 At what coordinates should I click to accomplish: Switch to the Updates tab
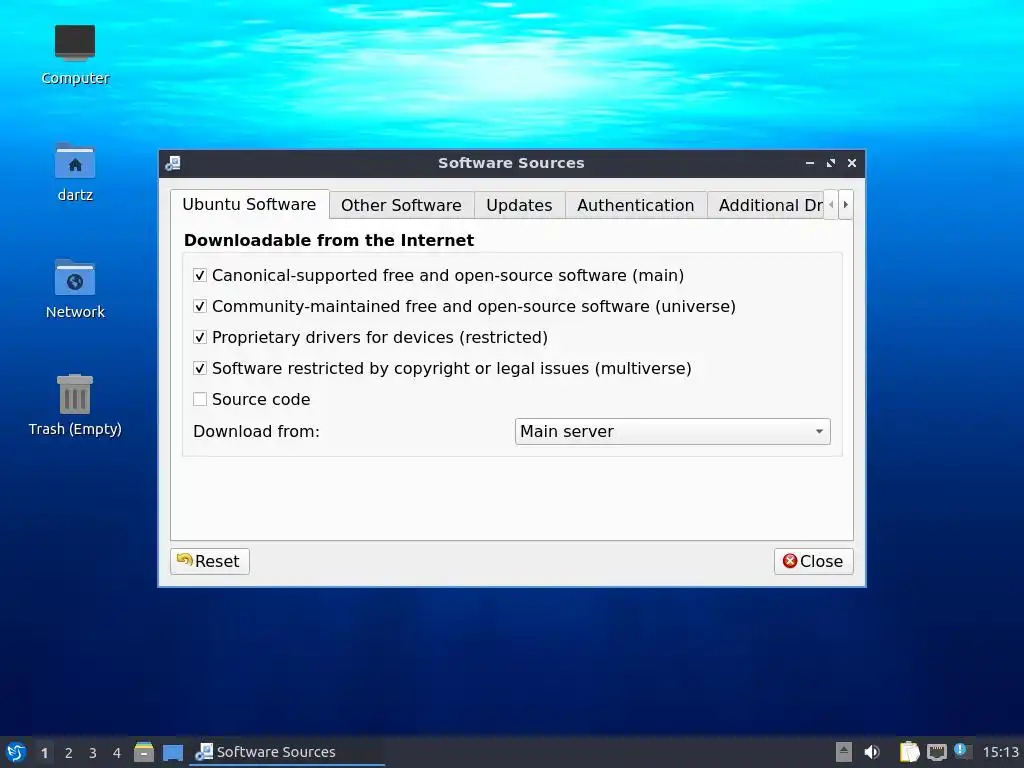pyautogui.click(x=519, y=205)
